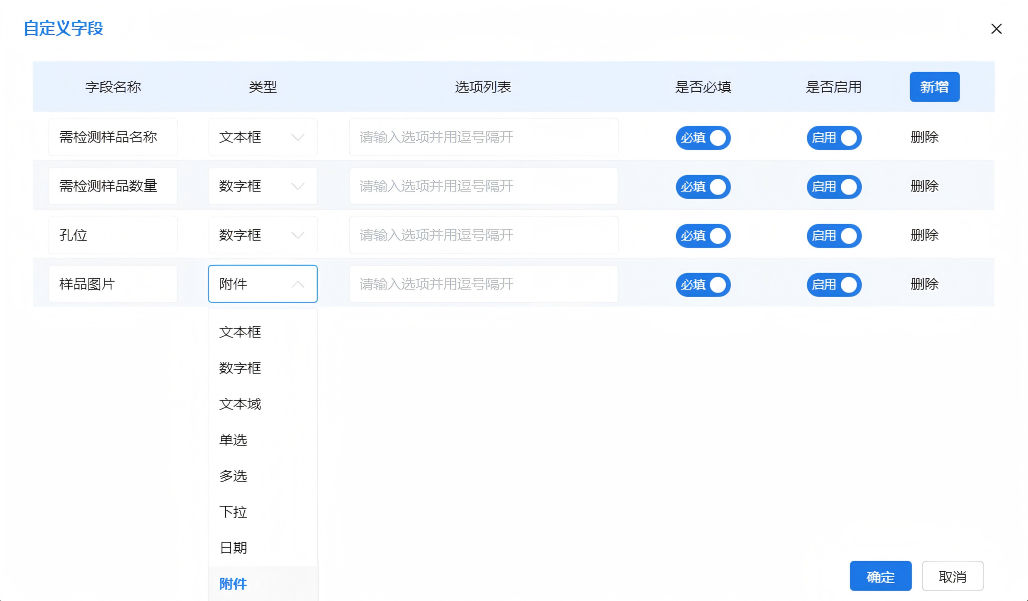Choose 日期 in the dropdown menu
This screenshot has height=601, width=1028.
[x=234, y=548]
